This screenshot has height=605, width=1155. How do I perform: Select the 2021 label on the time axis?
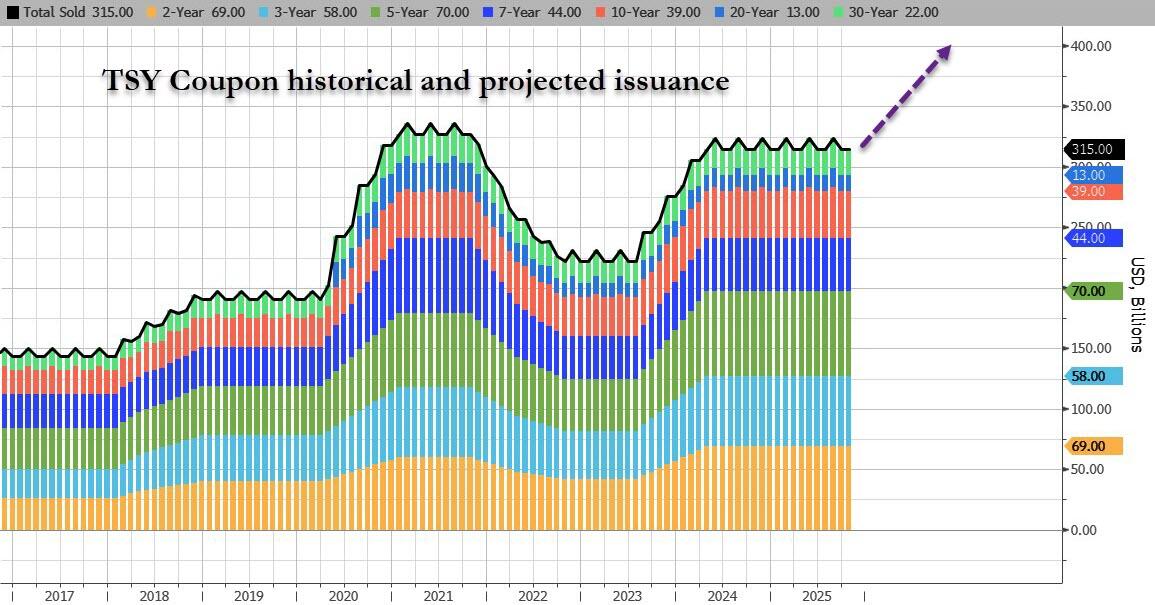point(437,595)
